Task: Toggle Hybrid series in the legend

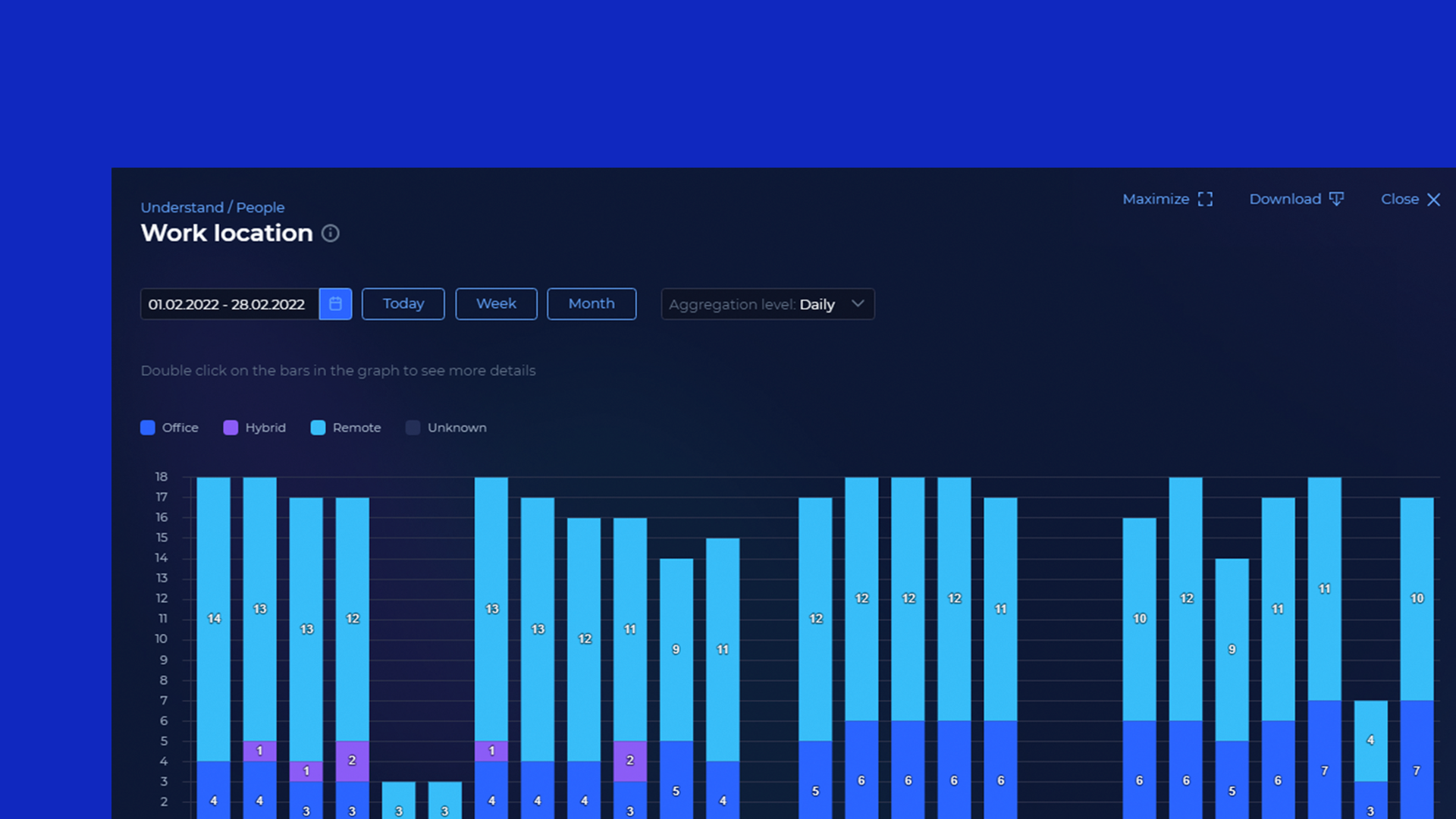Action: (255, 428)
